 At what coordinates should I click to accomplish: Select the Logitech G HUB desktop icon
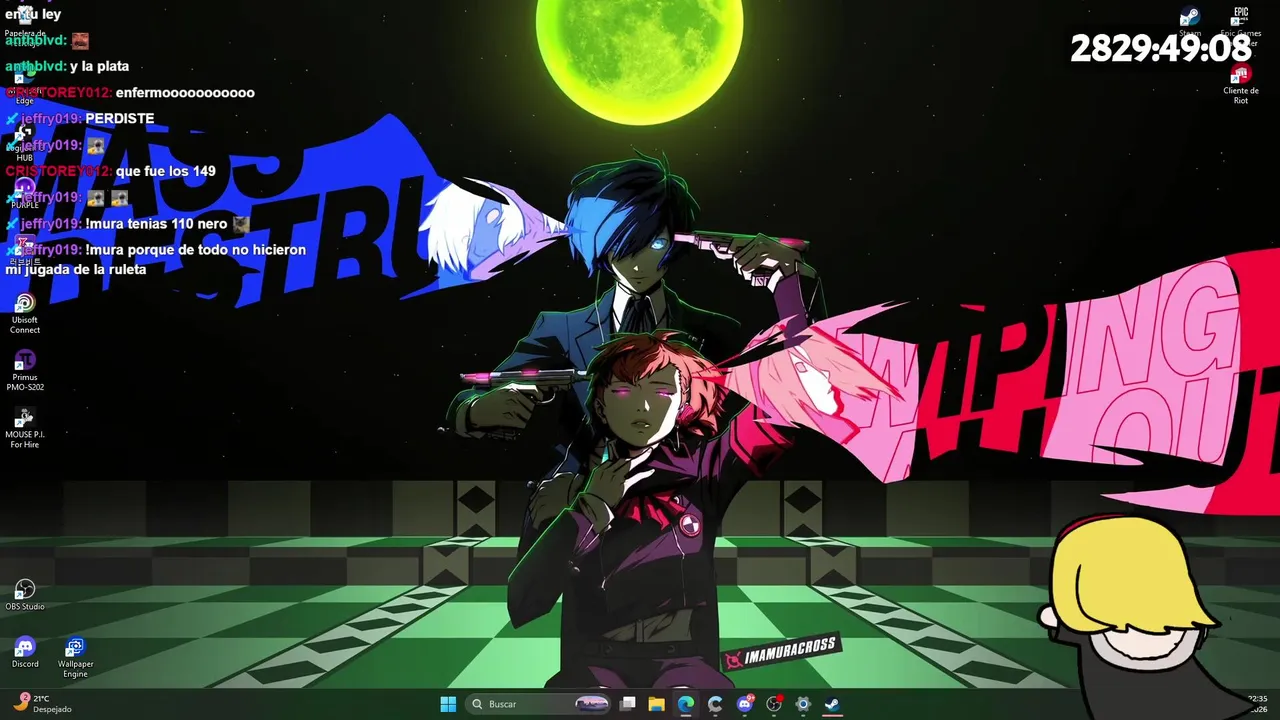click(24, 143)
